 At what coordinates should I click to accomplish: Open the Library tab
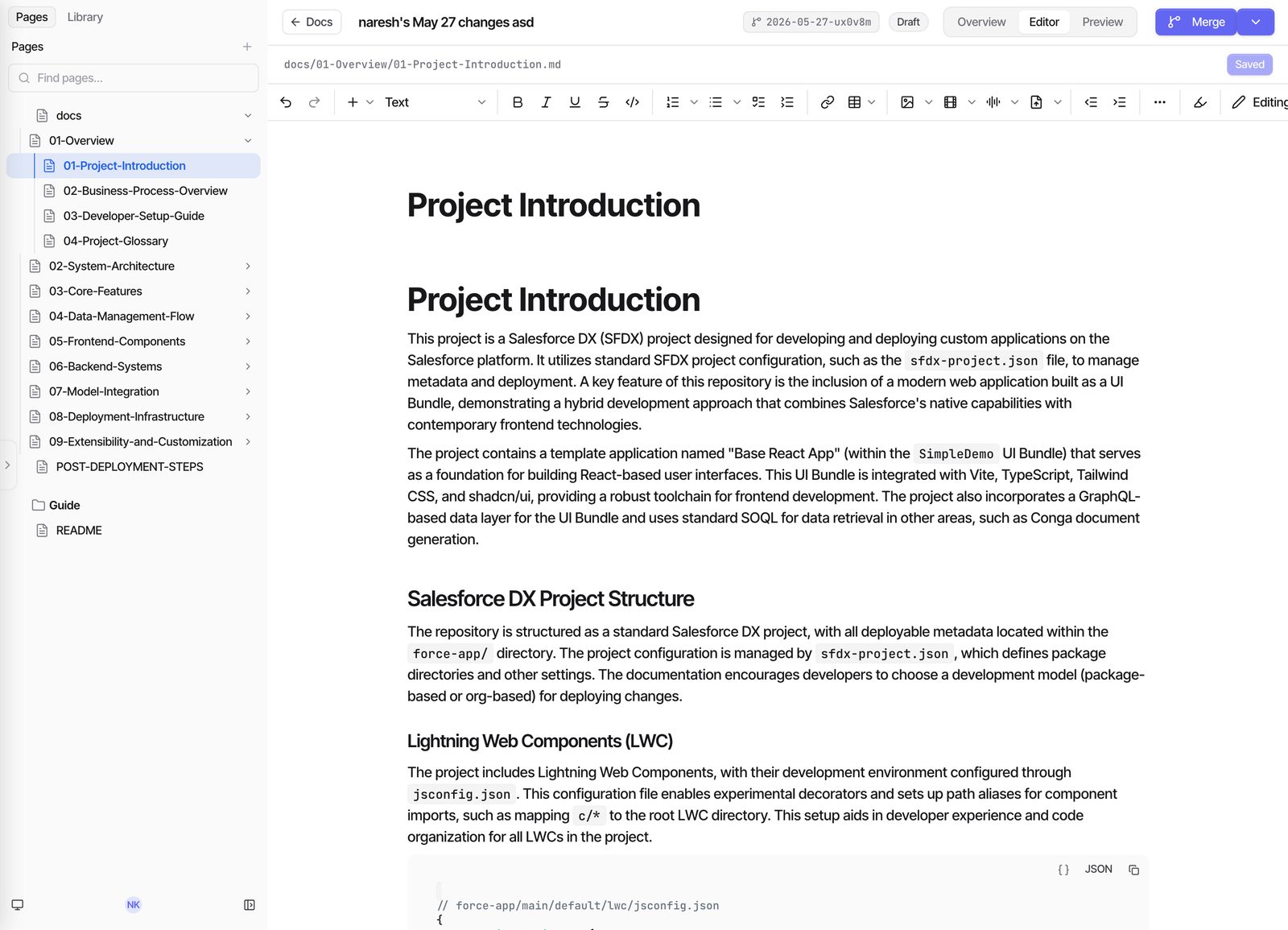click(85, 17)
